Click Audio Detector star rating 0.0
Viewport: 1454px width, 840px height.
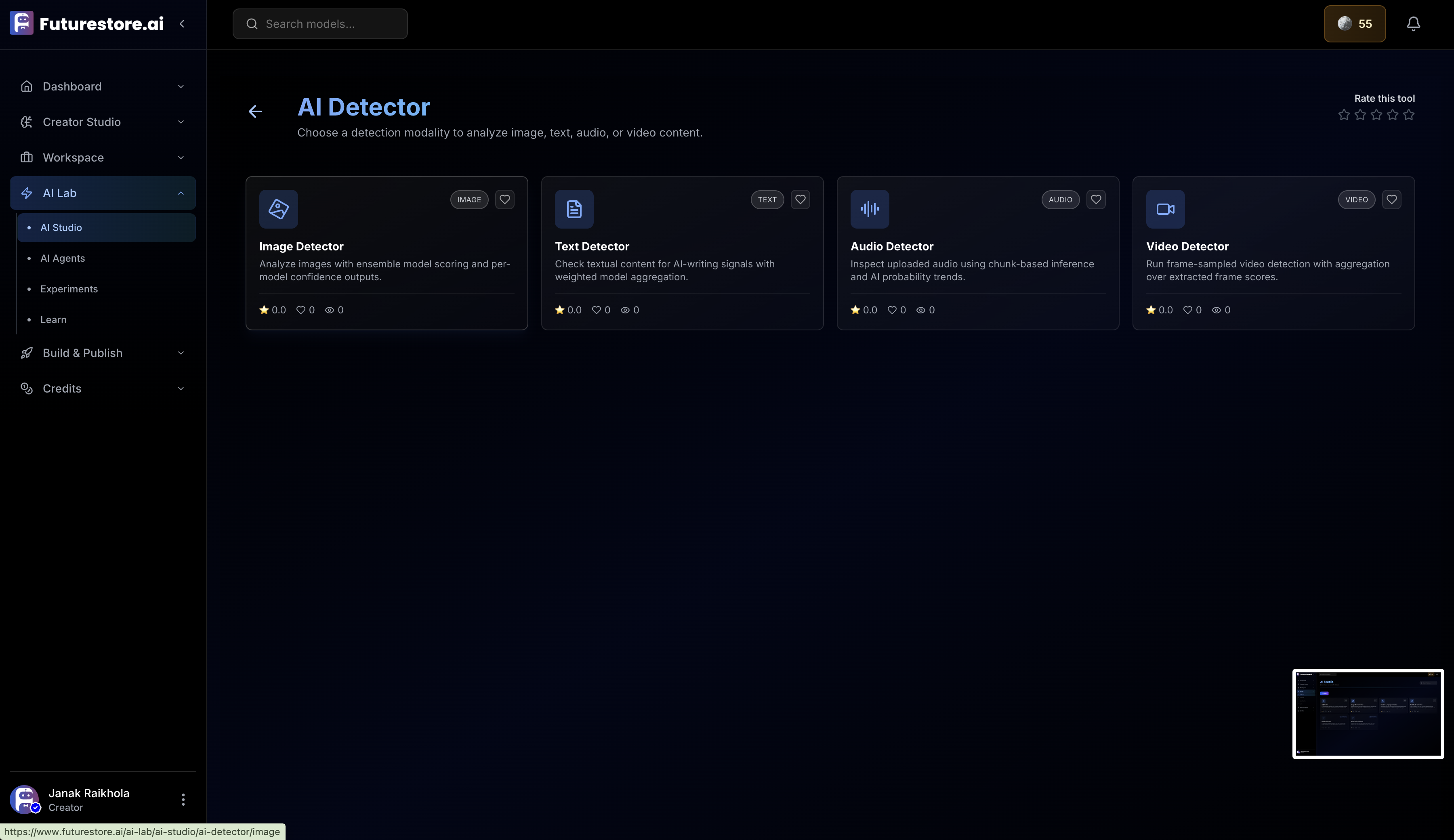pos(864,311)
